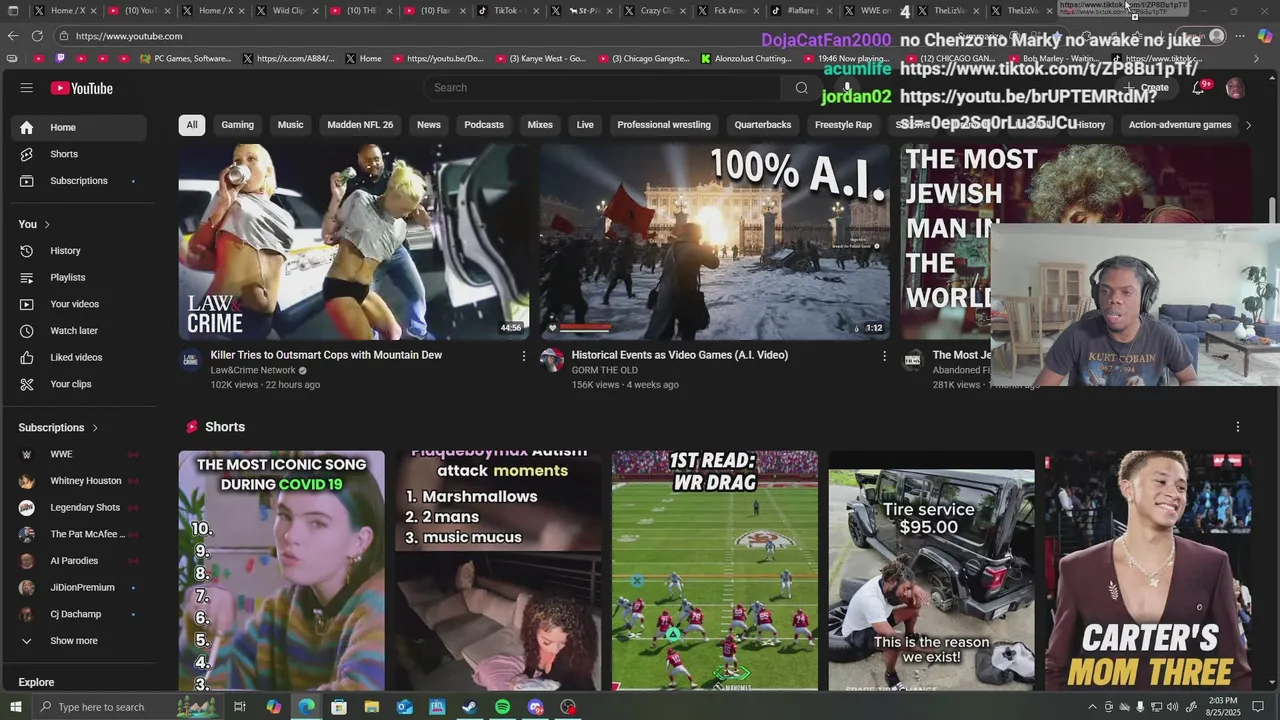Screen dimensions: 1280x720
Task: Select the Action-adventure games chip
Action: tap(1180, 125)
